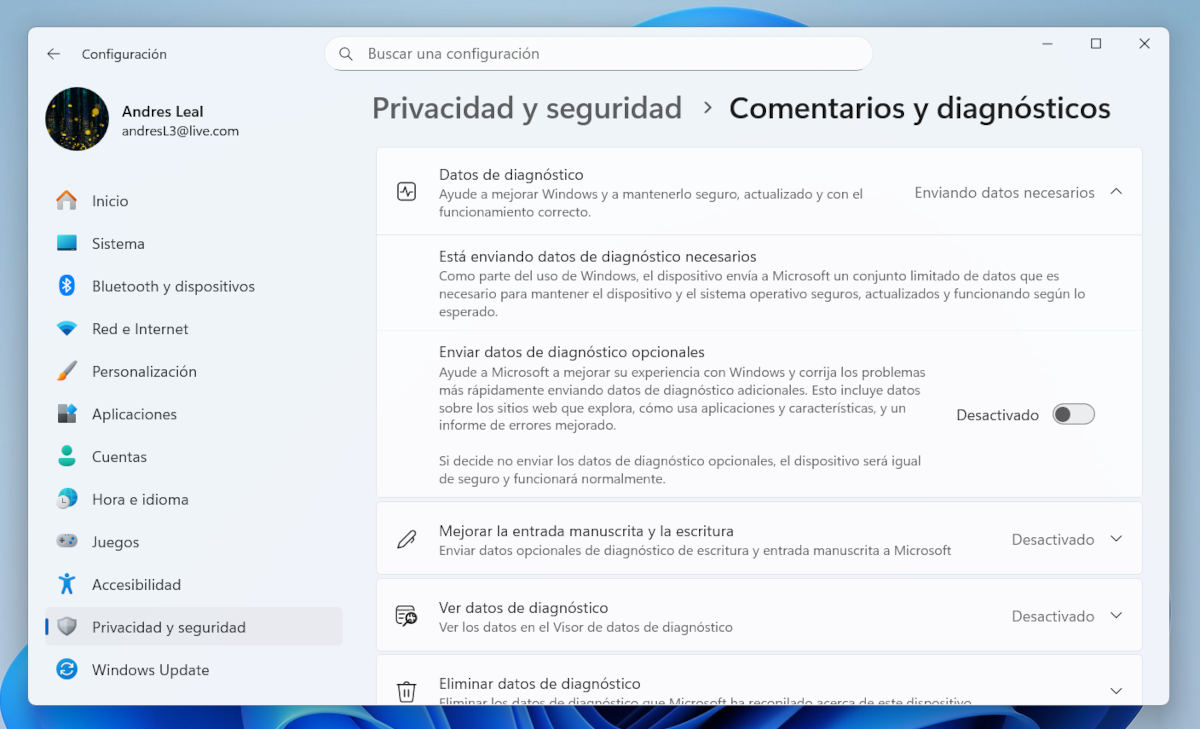This screenshot has width=1200, height=729.
Task: Click the Inicio home icon in sidebar
Action: coord(67,201)
